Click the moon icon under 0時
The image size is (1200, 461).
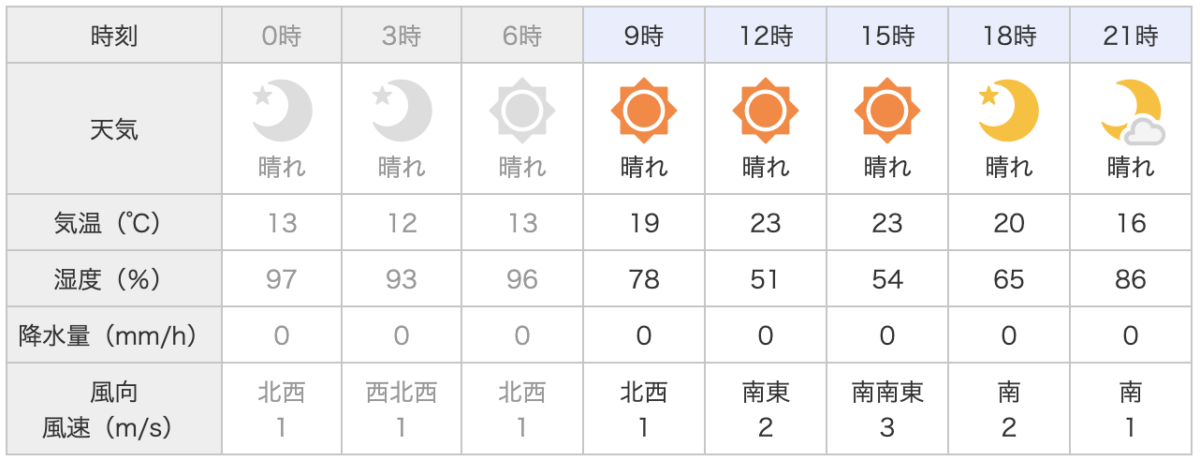coord(282,110)
